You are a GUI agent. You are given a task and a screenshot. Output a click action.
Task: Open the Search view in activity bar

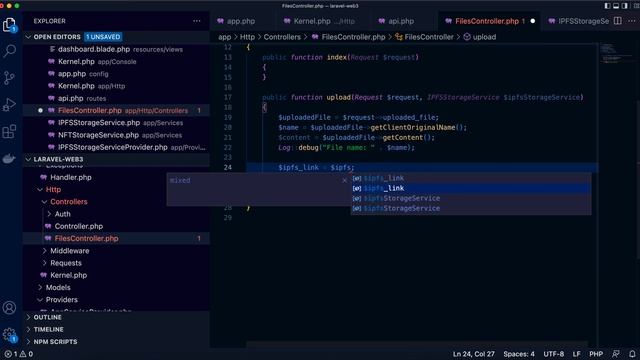[9, 51]
